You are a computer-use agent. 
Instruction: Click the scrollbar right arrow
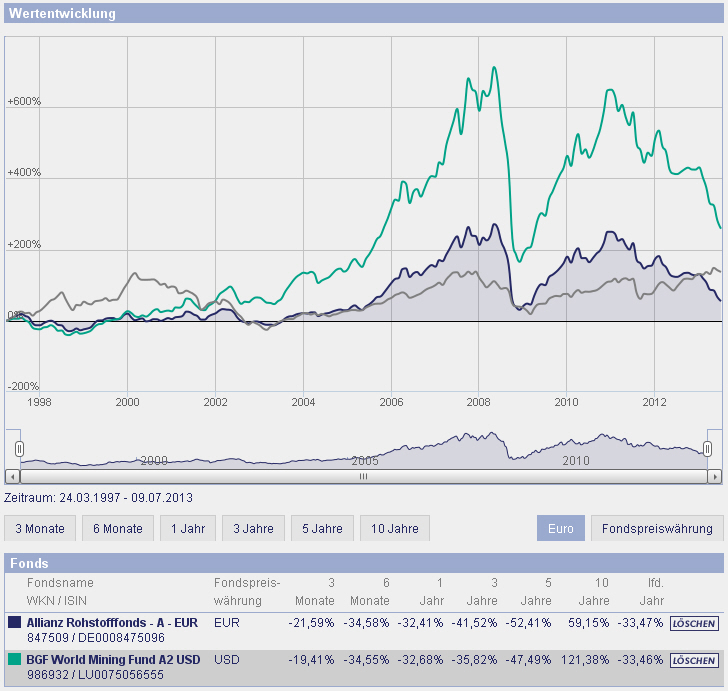click(715, 476)
